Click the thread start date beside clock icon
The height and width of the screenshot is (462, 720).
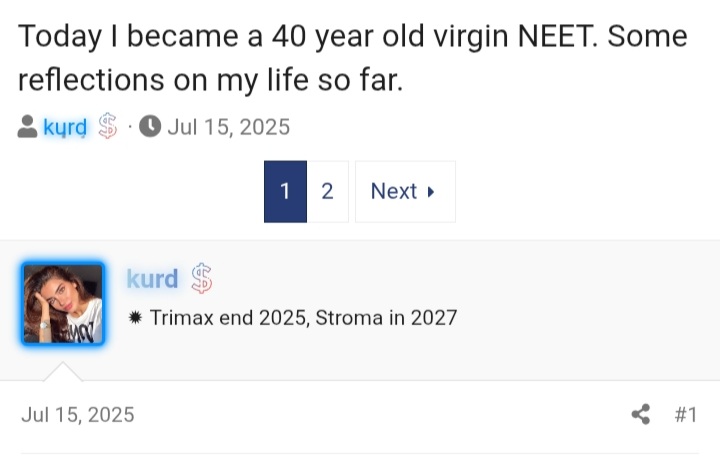[228, 127]
